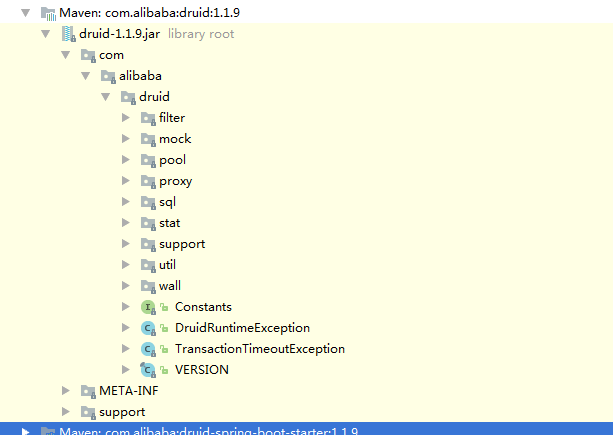Viewport: 613px width, 435px height.
Task: Click the public-access lock icon beside DruidRuntimeException
Action: click(x=164, y=328)
